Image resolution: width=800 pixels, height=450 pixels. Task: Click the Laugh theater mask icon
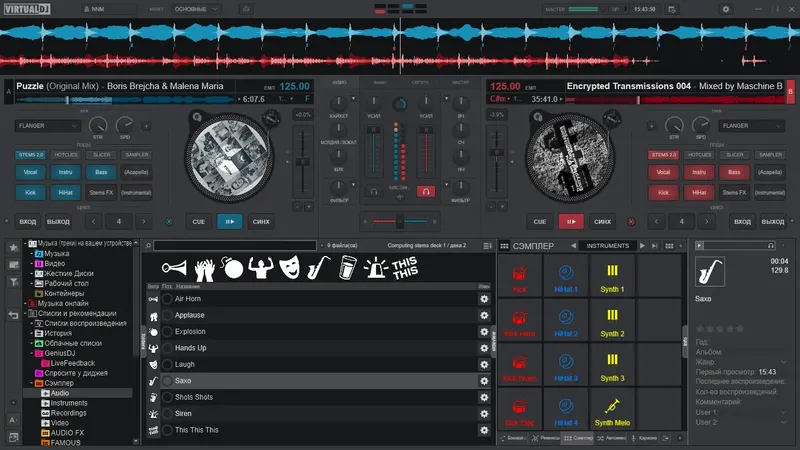point(289,267)
